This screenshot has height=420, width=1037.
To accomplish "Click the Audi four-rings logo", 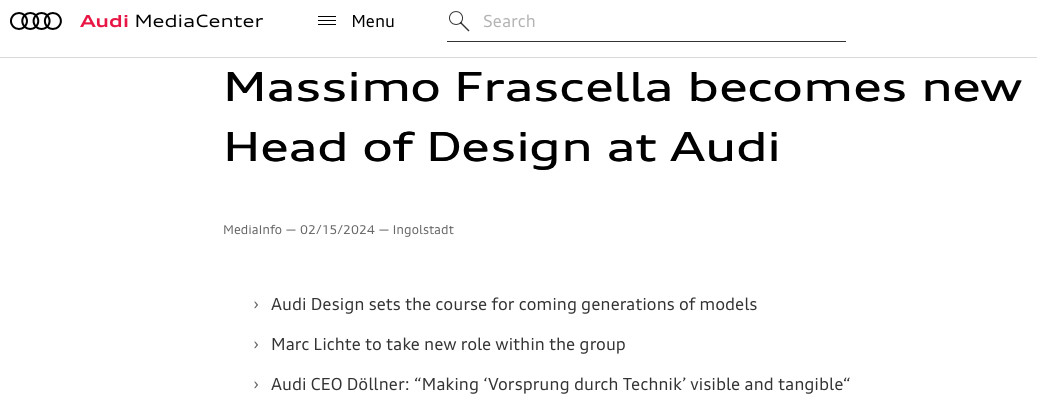I will tap(36, 21).
